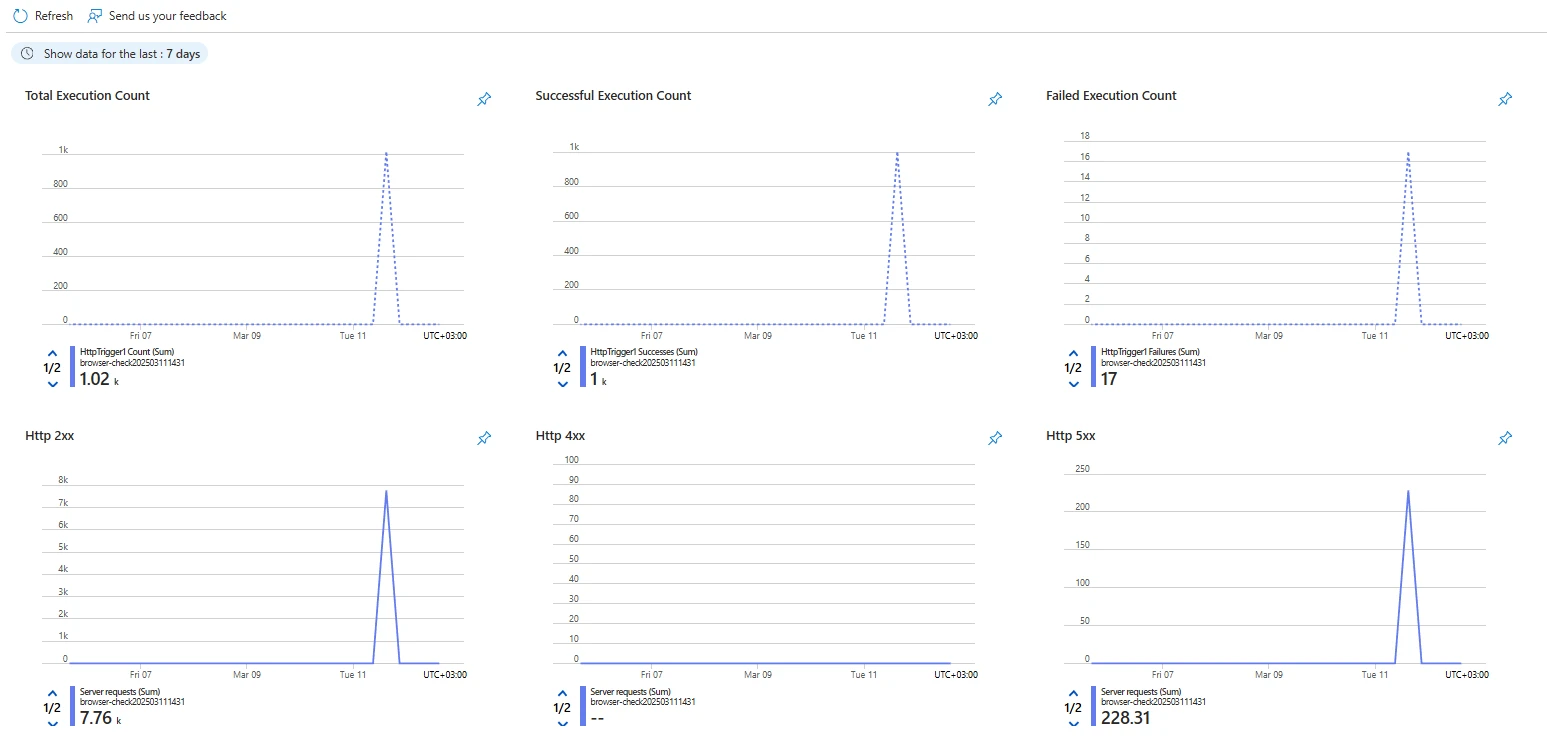Show next legend page for Failed Execution Count
The image size is (1547, 742).
pos(1073,384)
